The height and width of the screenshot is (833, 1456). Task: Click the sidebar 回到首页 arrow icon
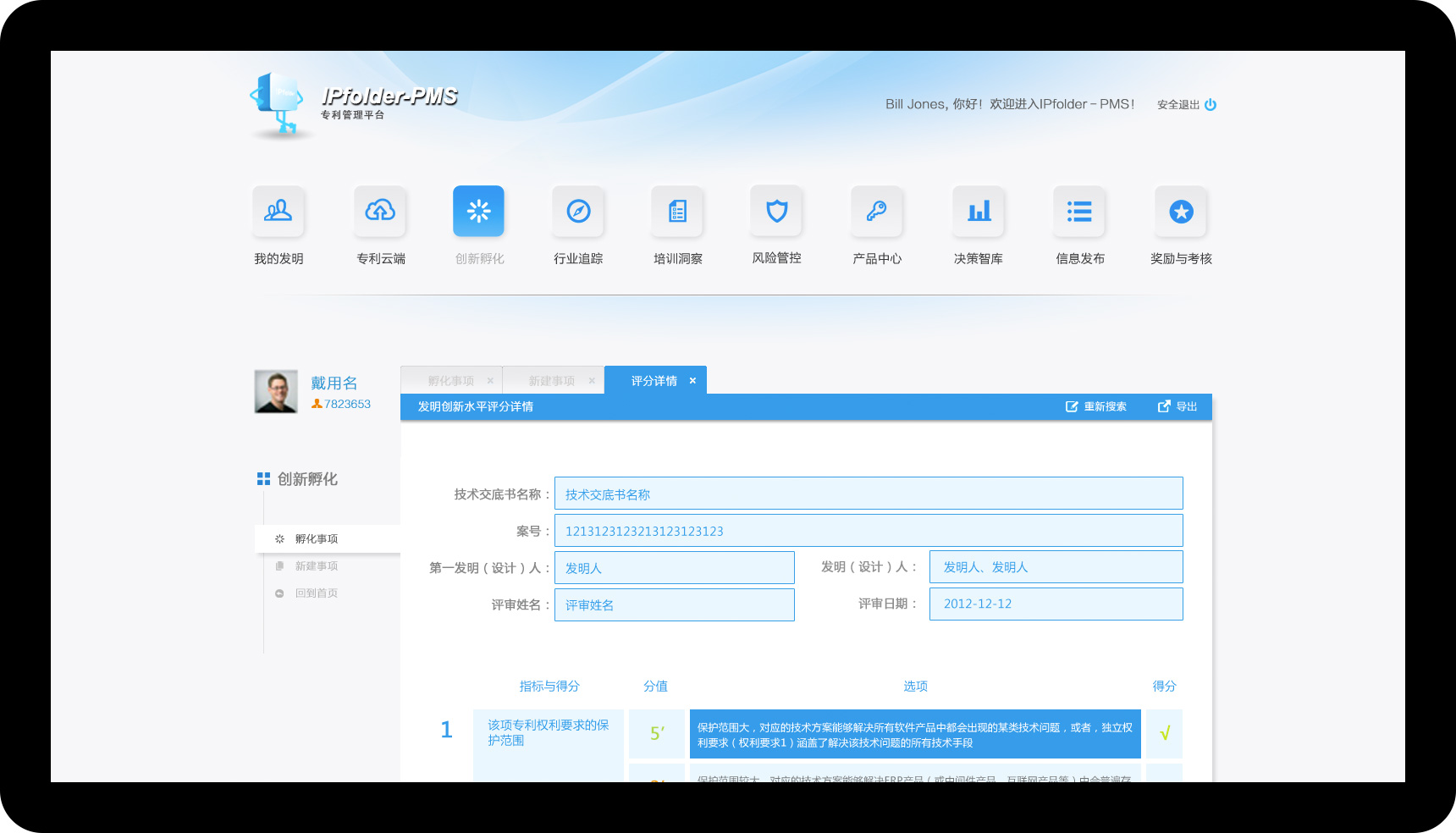point(279,593)
